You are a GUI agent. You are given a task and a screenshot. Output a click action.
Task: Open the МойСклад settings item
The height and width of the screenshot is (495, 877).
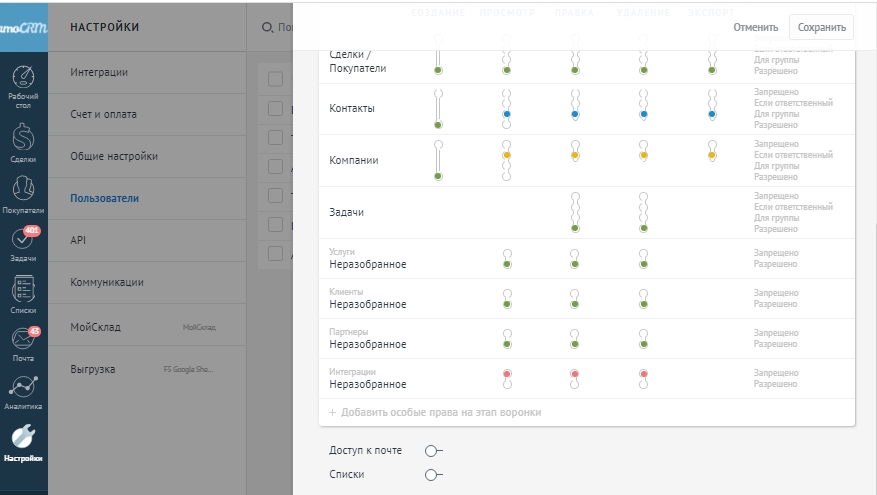95,327
